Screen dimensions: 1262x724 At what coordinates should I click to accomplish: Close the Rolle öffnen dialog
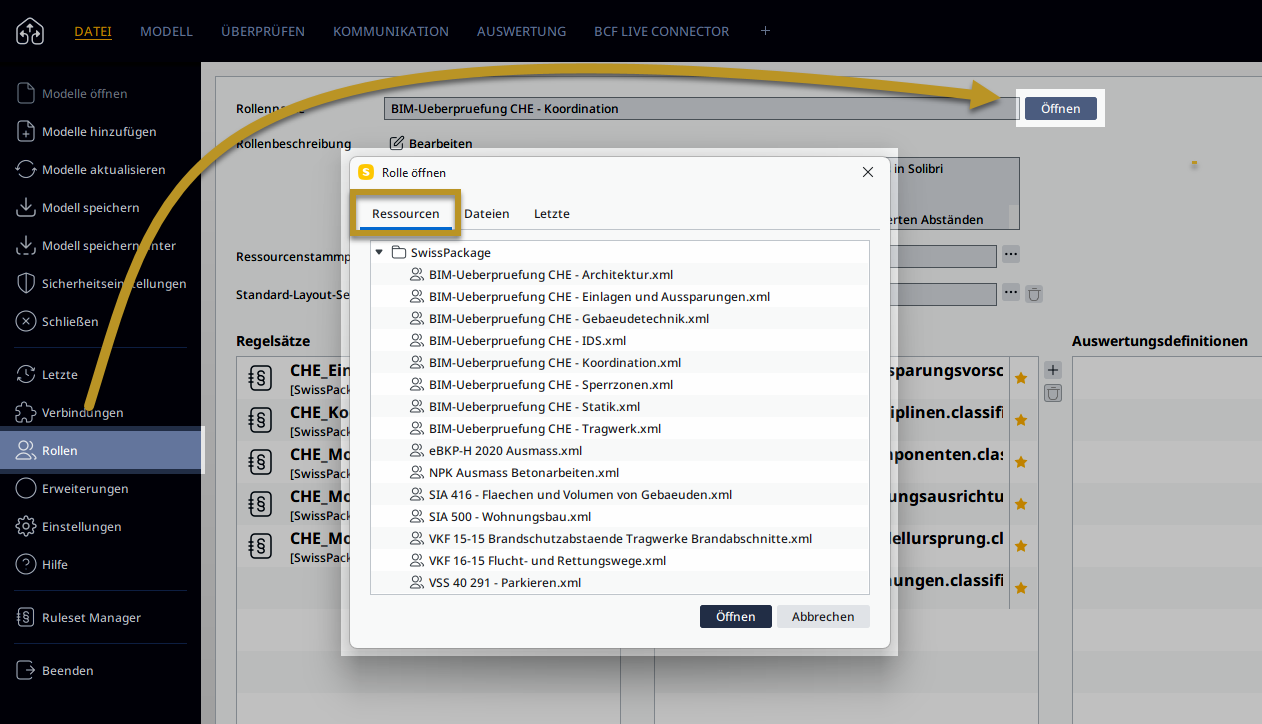868,172
